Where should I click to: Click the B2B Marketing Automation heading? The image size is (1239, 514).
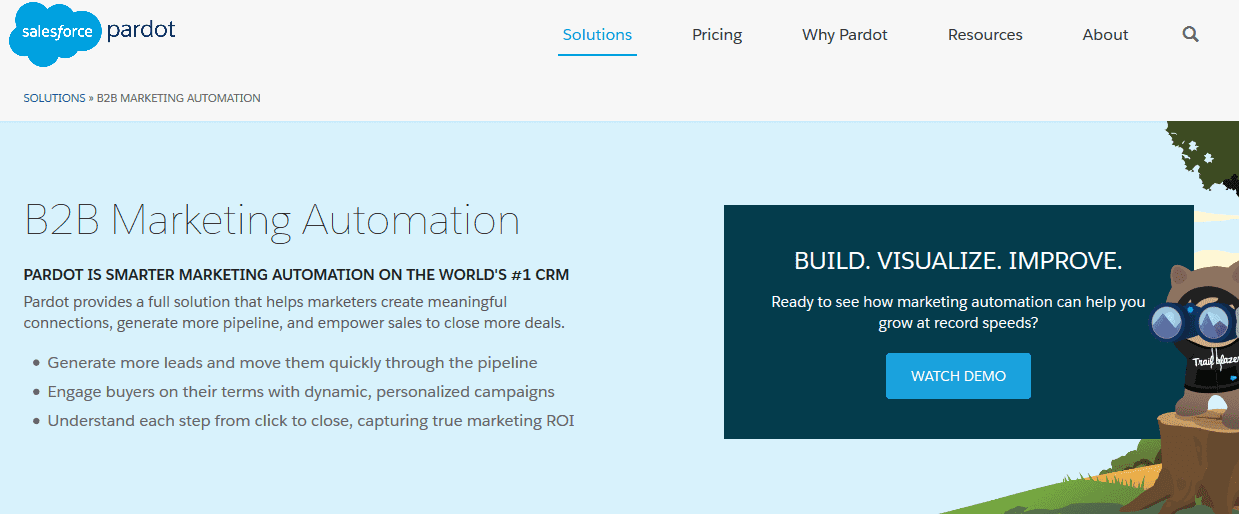pyautogui.click(x=272, y=220)
